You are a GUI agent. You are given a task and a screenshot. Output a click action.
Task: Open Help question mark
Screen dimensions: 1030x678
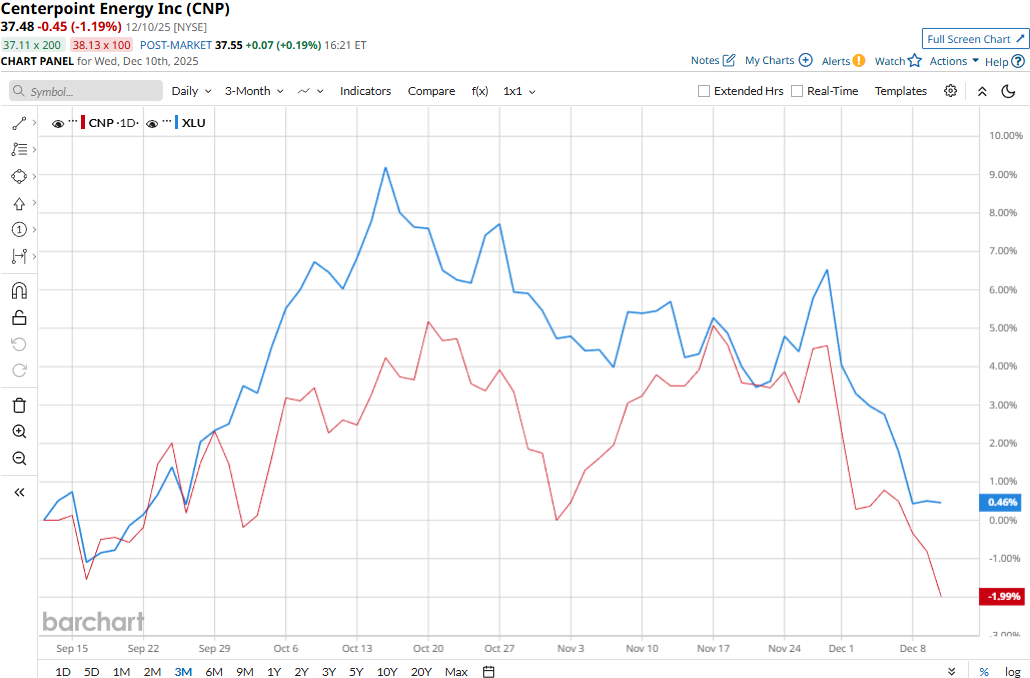[x=1018, y=61]
